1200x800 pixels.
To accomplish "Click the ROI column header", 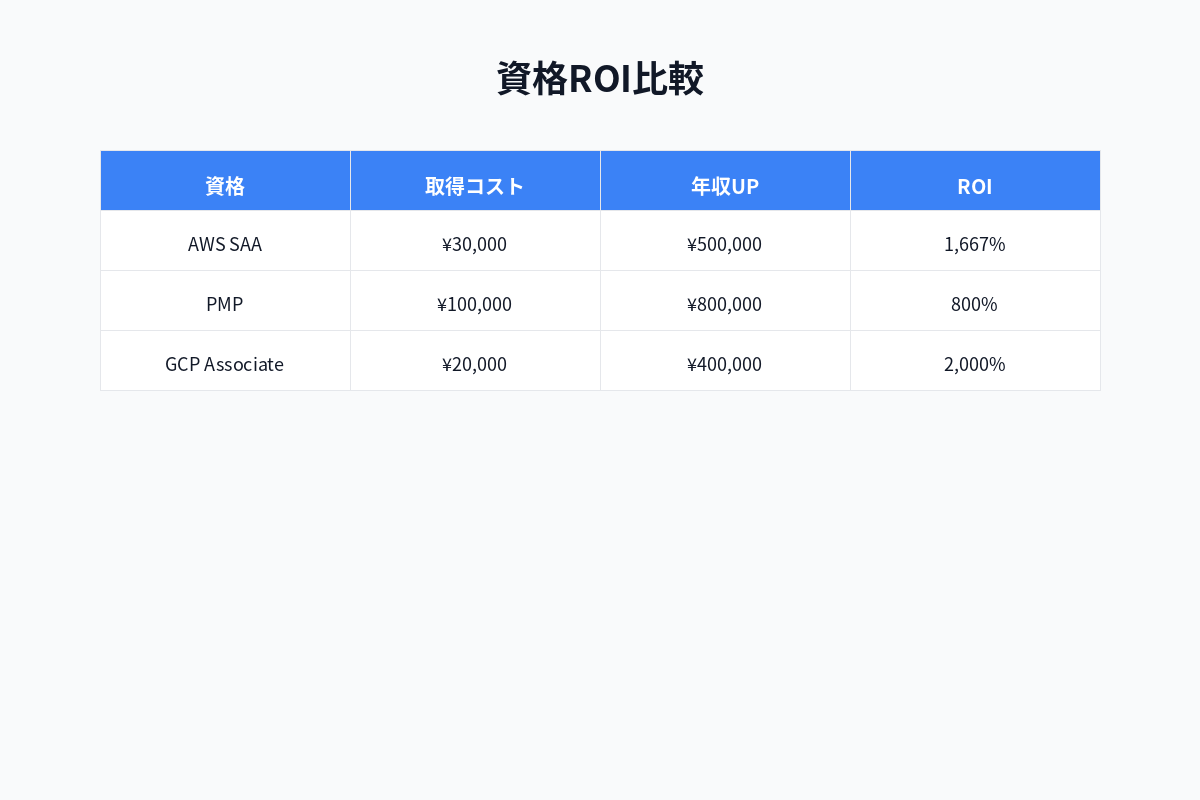I will coord(975,185).
